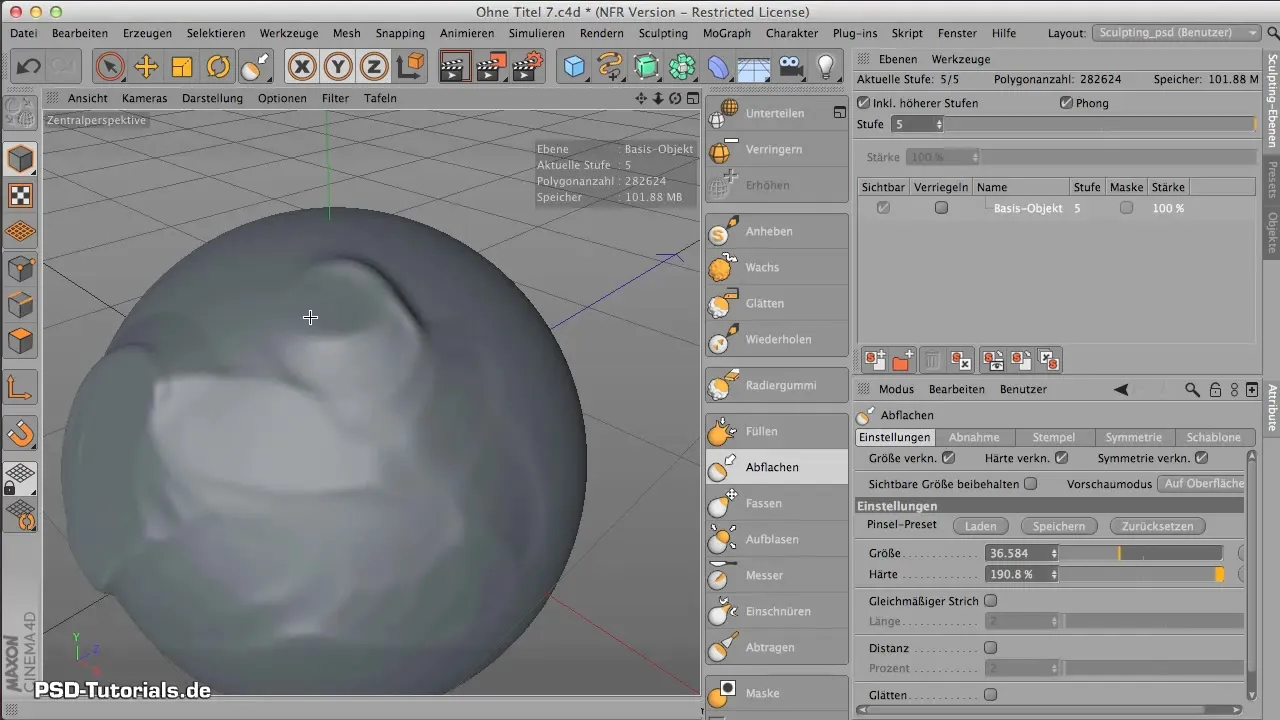Select the Scale tool
This screenshot has width=1280, height=720.
pyautogui.click(x=182, y=67)
